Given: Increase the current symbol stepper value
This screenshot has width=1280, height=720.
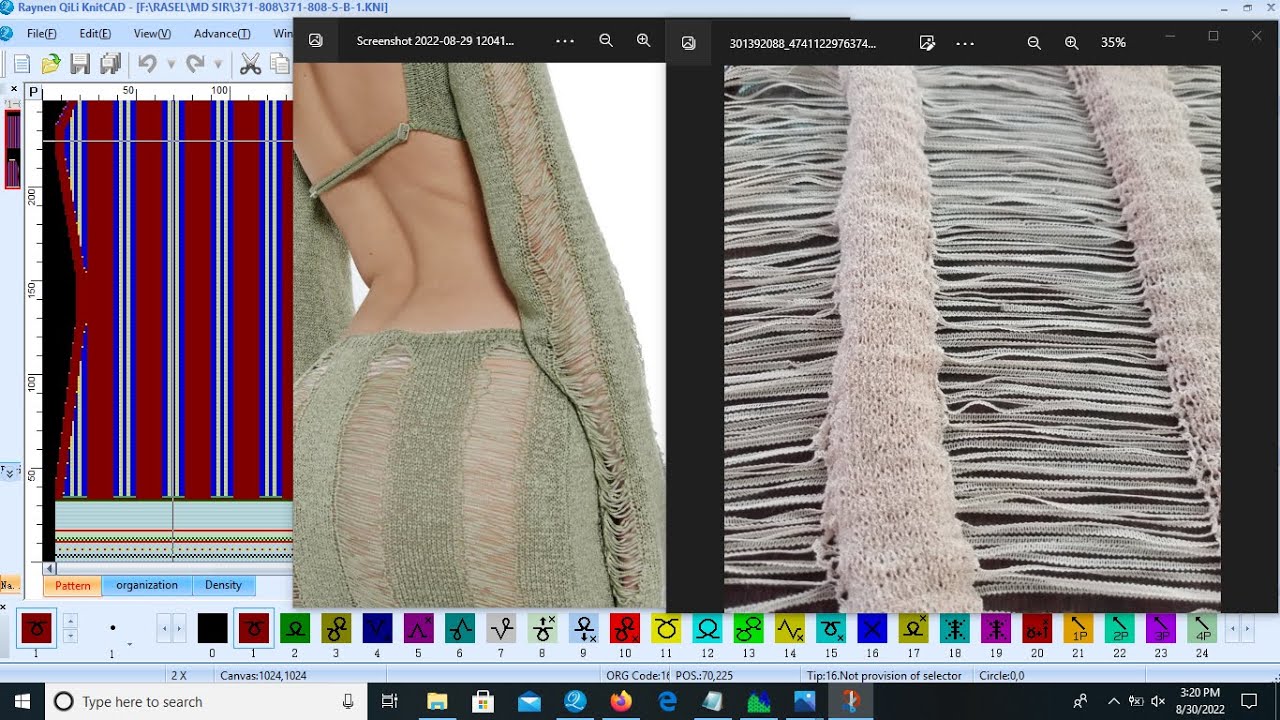Looking at the screenshot, I should (x=70, y=621).
